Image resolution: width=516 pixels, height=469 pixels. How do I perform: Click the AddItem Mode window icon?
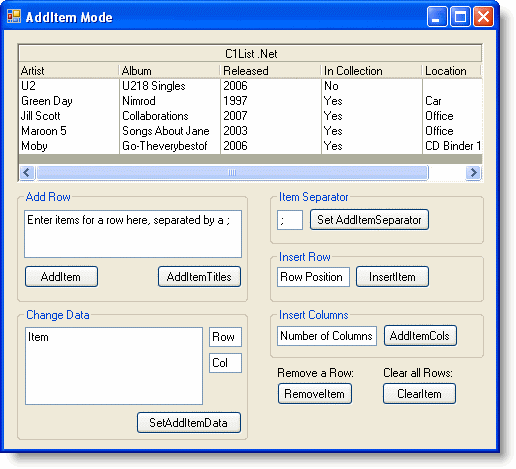pyautogui.click(x=14, y=16)
